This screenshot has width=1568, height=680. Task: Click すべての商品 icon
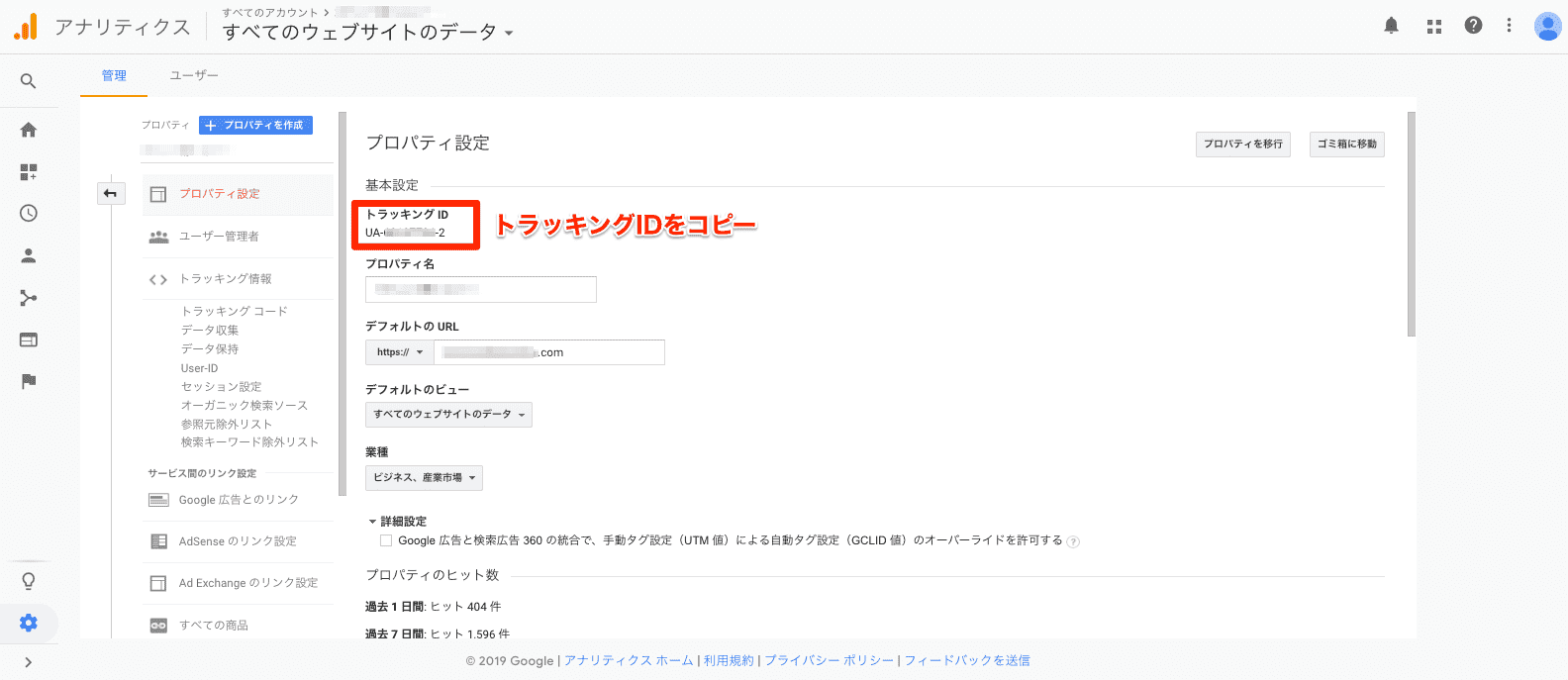pos(158,626)
